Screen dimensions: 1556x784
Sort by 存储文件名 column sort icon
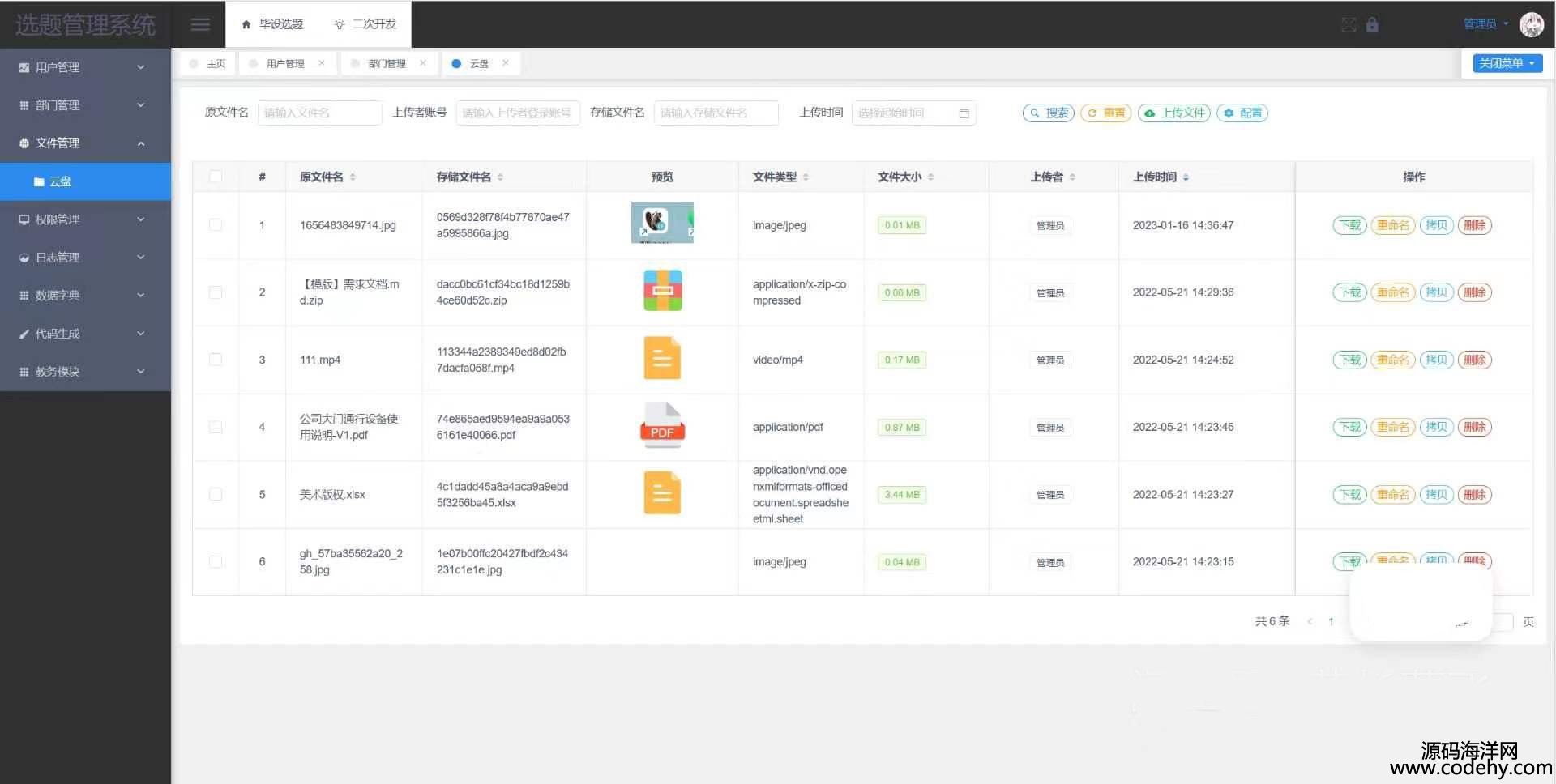pyautogui.click(x=500, y=177)
